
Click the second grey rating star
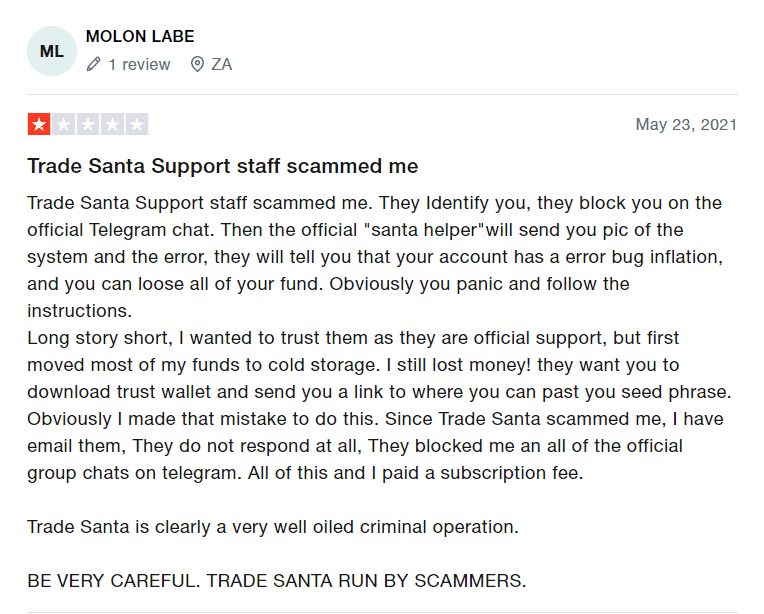63,125
